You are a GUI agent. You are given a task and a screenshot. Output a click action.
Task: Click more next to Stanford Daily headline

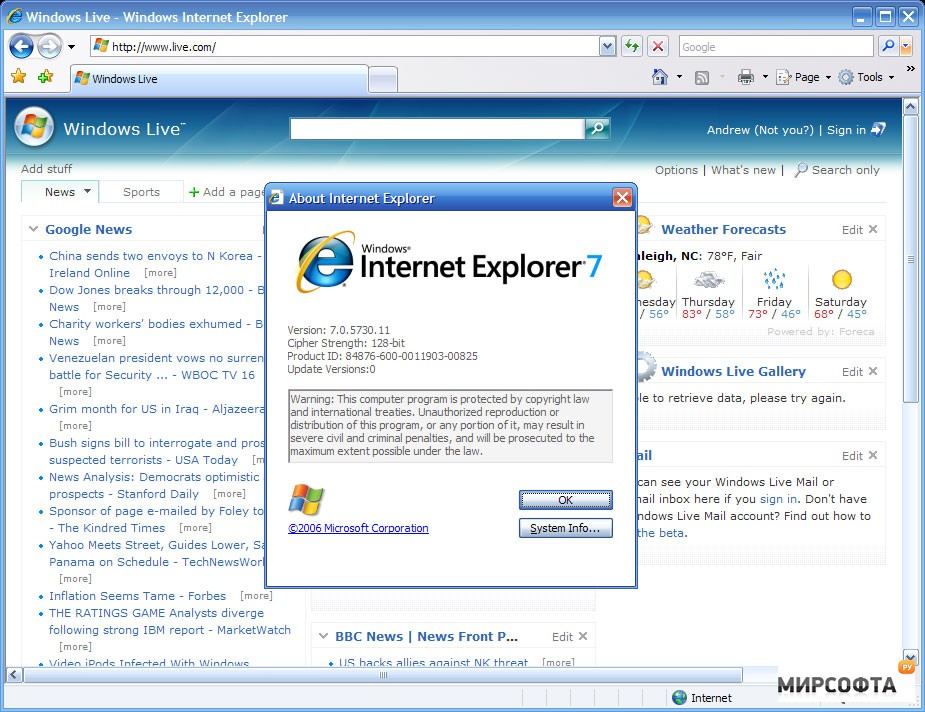229,494
